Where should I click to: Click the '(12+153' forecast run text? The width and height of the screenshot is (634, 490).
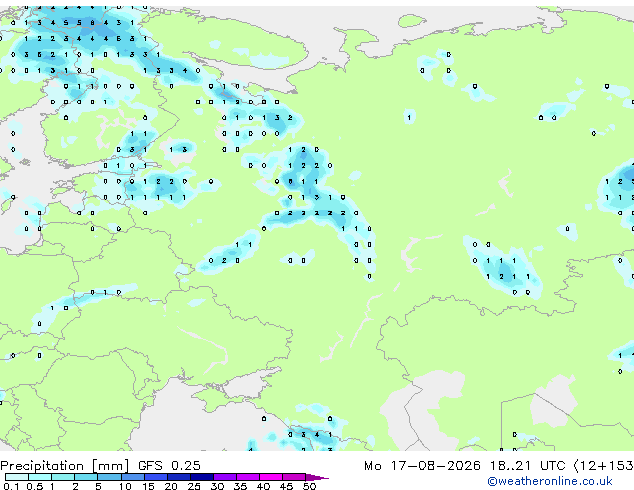point(603,466)
